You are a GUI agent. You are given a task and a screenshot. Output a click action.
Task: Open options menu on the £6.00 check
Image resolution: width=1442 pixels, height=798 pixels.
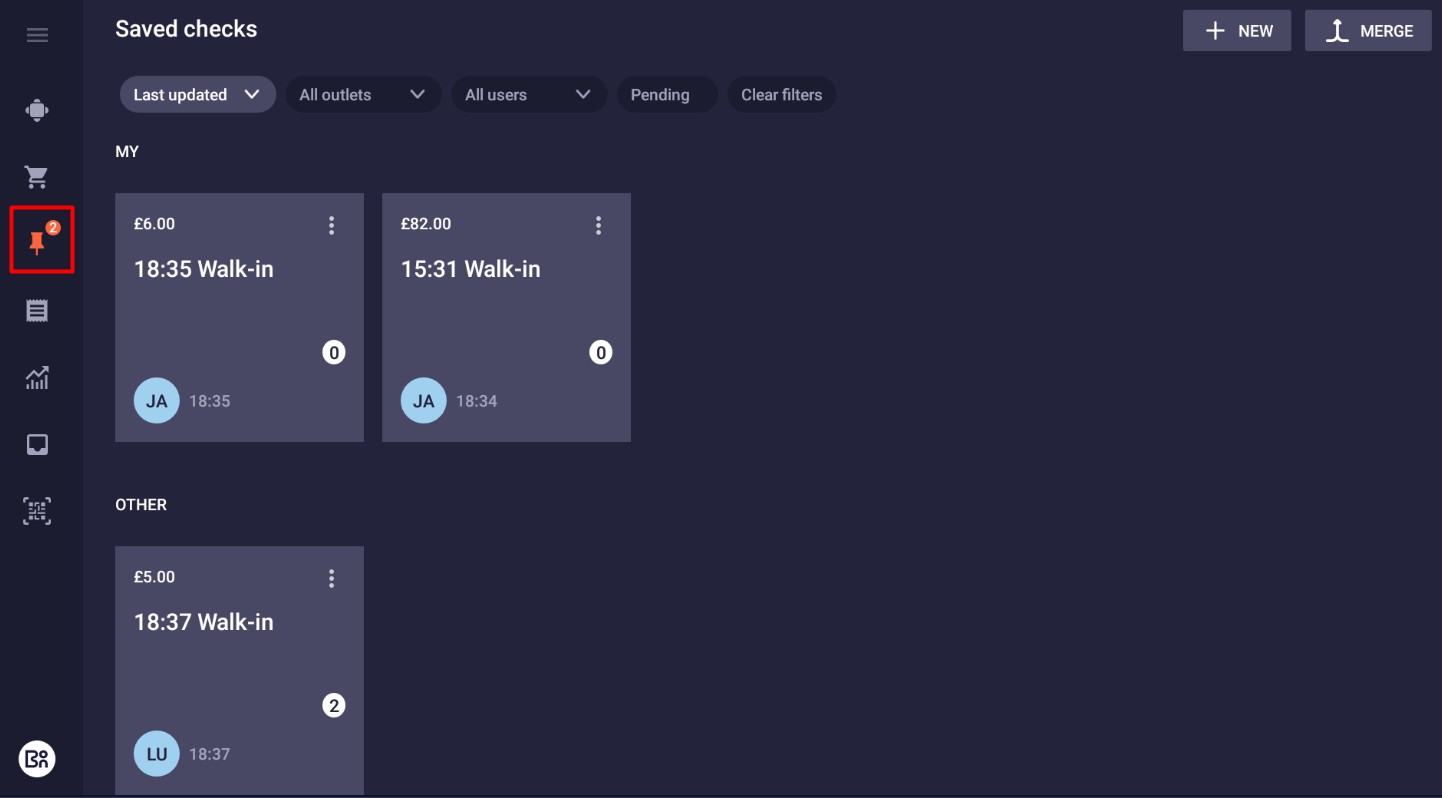332,224
